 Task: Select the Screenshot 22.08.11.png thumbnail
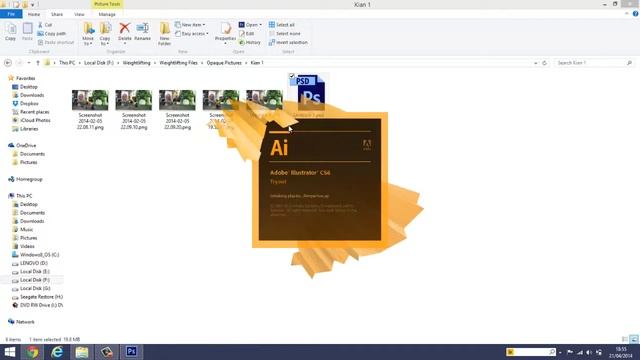(x=90, y=100)
